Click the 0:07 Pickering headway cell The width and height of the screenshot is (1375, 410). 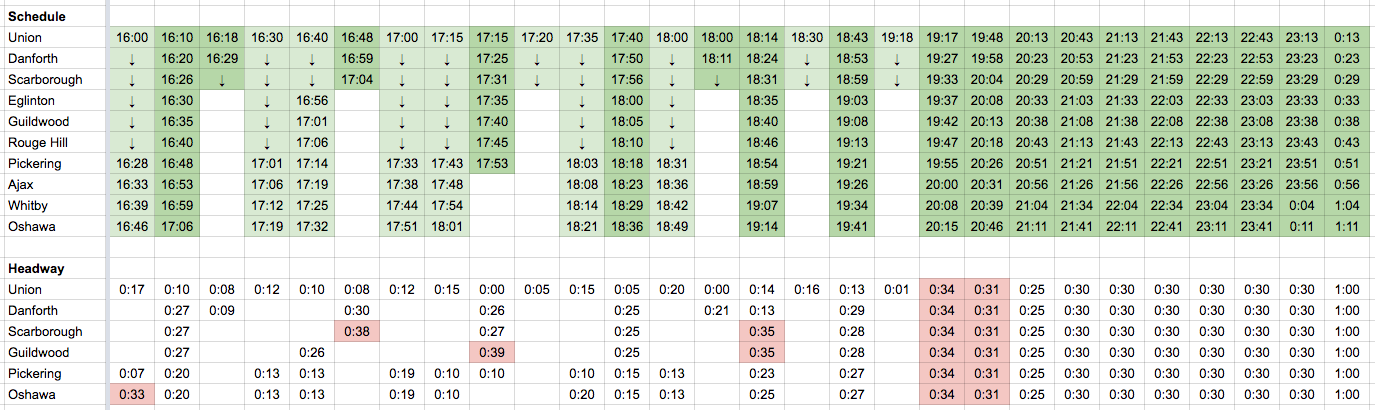pos(133,373)
